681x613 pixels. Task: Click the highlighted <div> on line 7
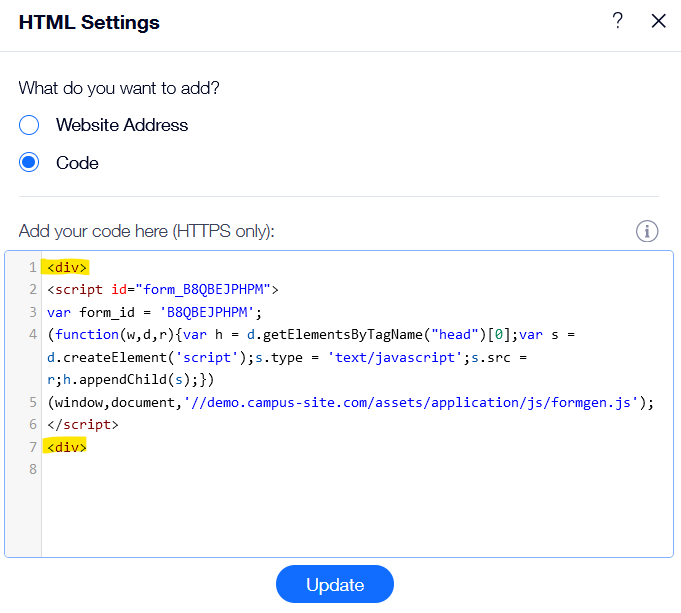point(67,447)
